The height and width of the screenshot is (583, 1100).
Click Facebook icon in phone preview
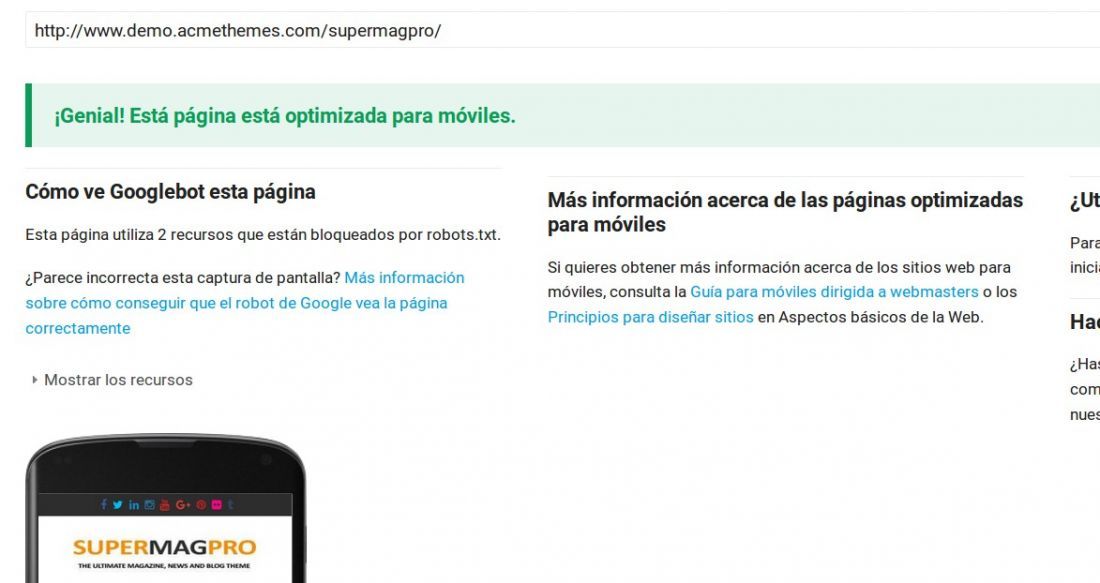(x=104, y=504)
